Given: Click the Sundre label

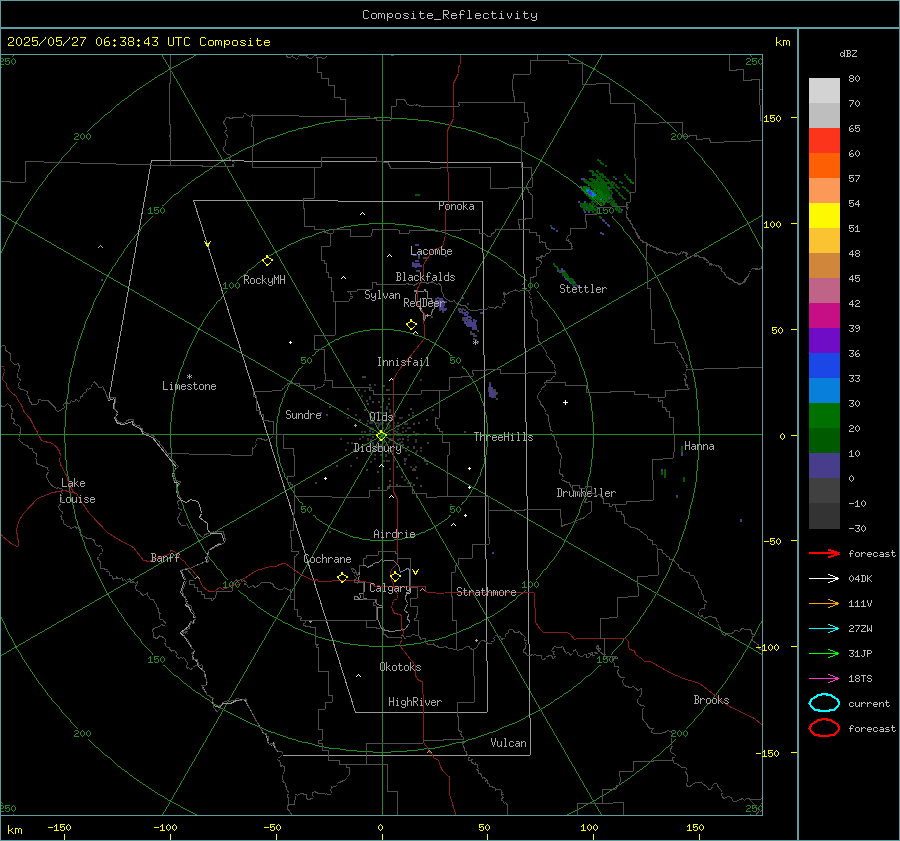Looking at the screenshot, I should 303,414.
